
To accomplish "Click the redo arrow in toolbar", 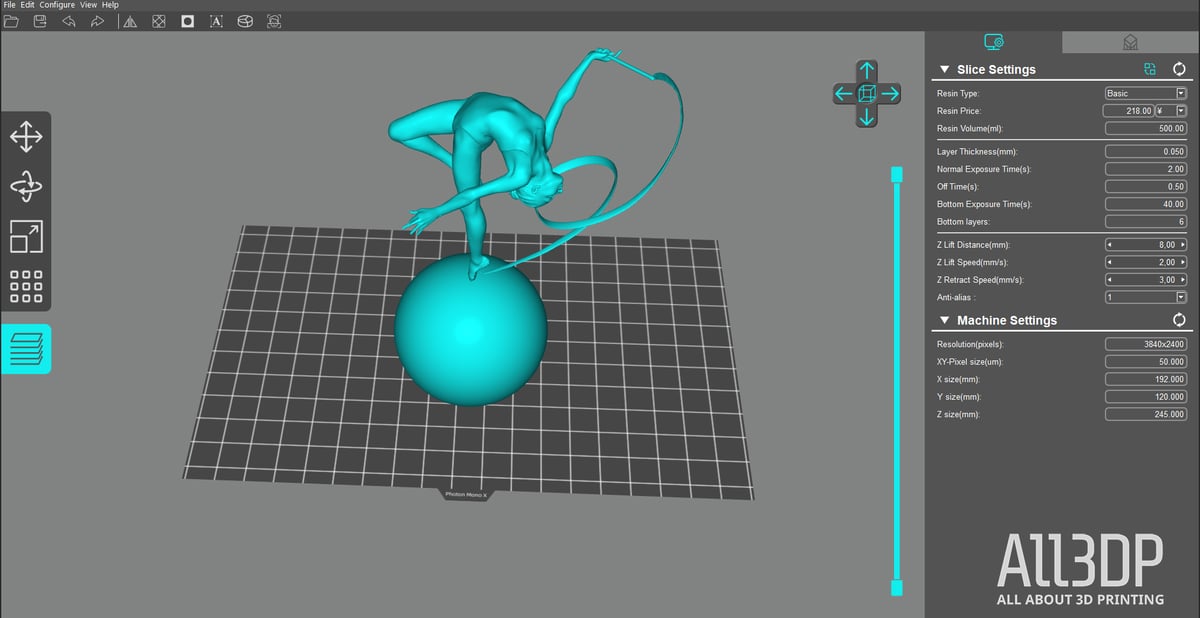I will coord(97,21).
